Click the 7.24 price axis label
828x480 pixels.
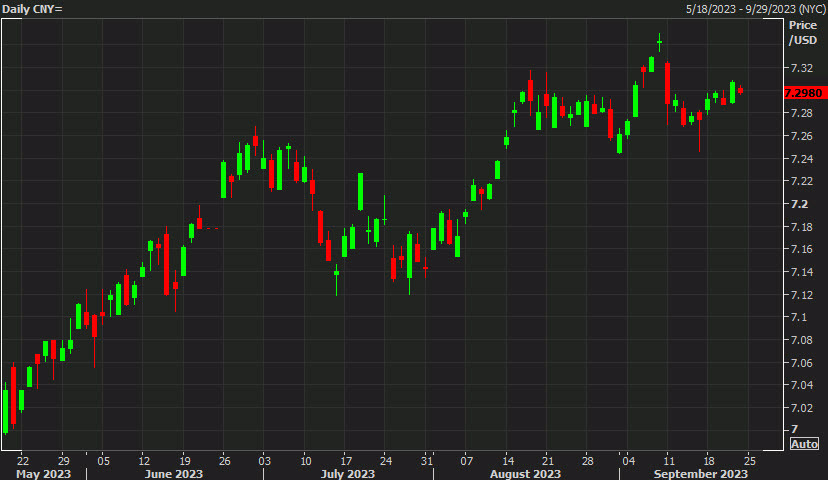802,158
